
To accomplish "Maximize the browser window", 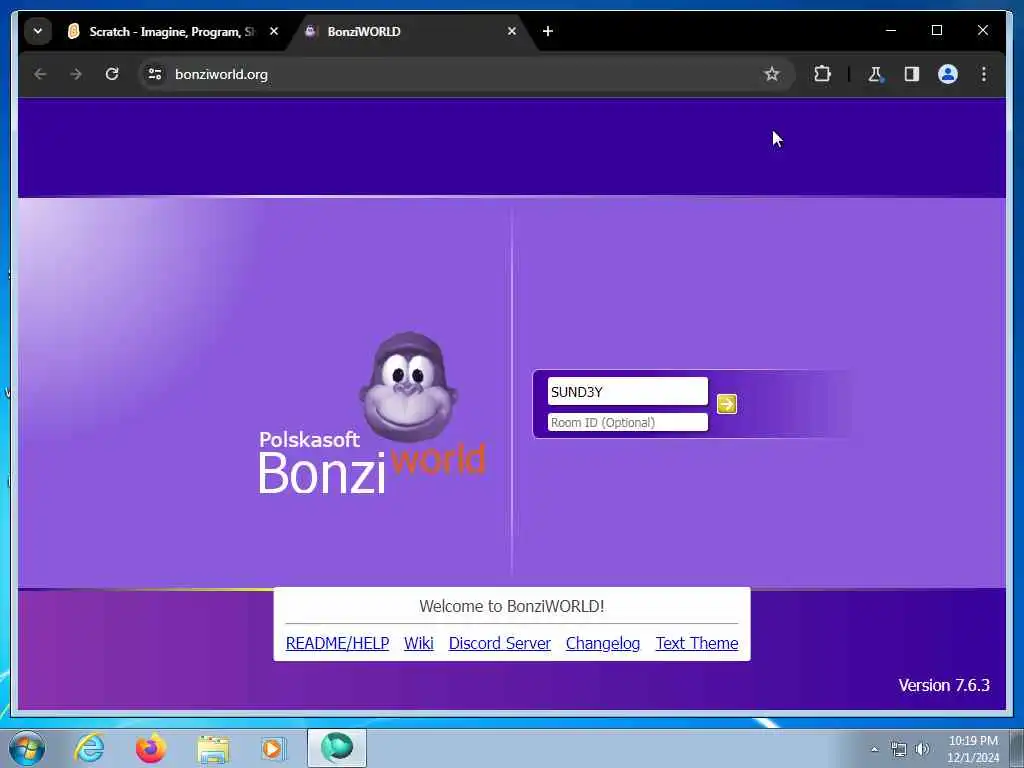I will [x=936, y=30].
